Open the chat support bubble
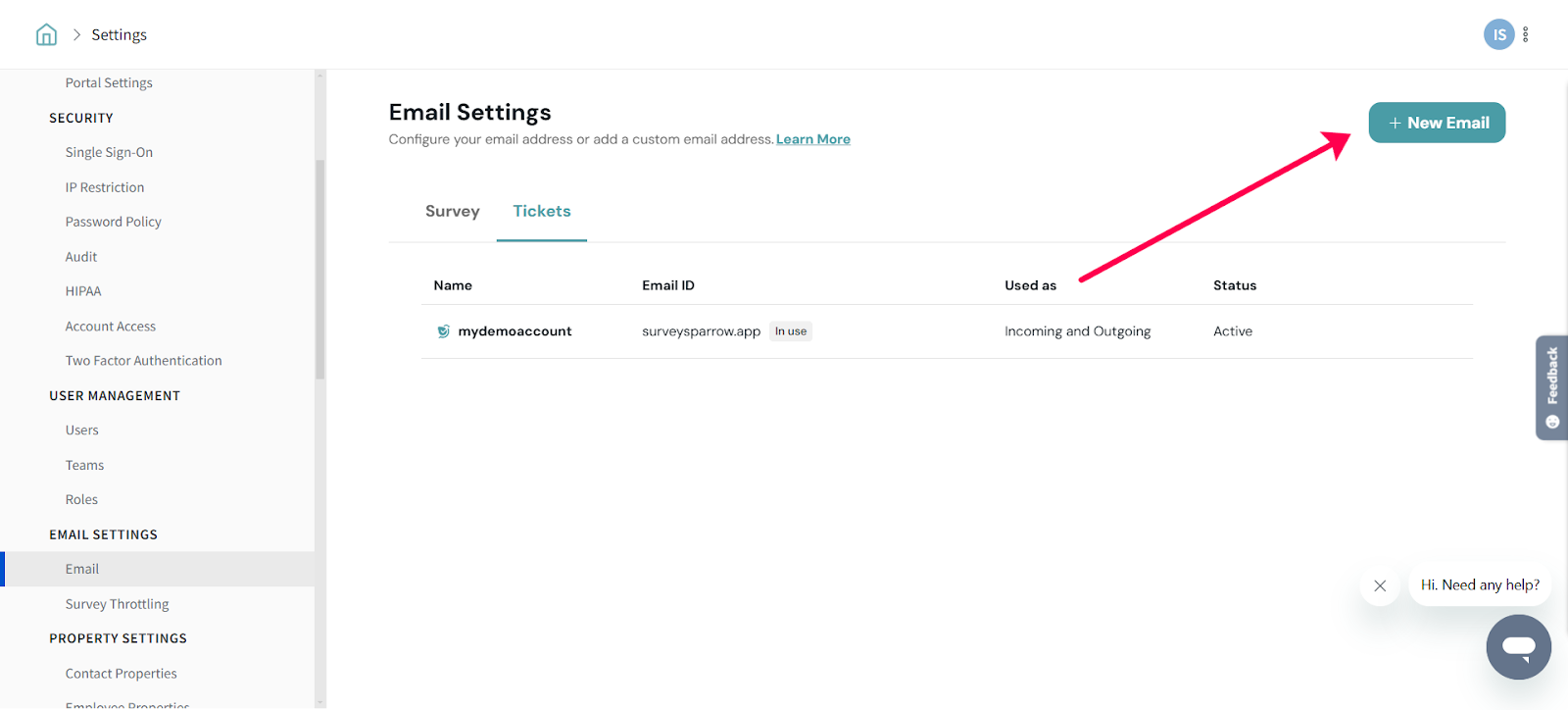The height and width of the screenshot is (710, 1568). [1518, 647]
